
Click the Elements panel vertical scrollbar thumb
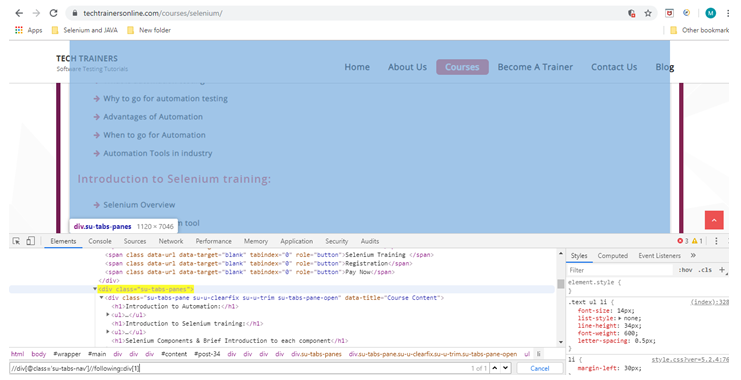560,284
